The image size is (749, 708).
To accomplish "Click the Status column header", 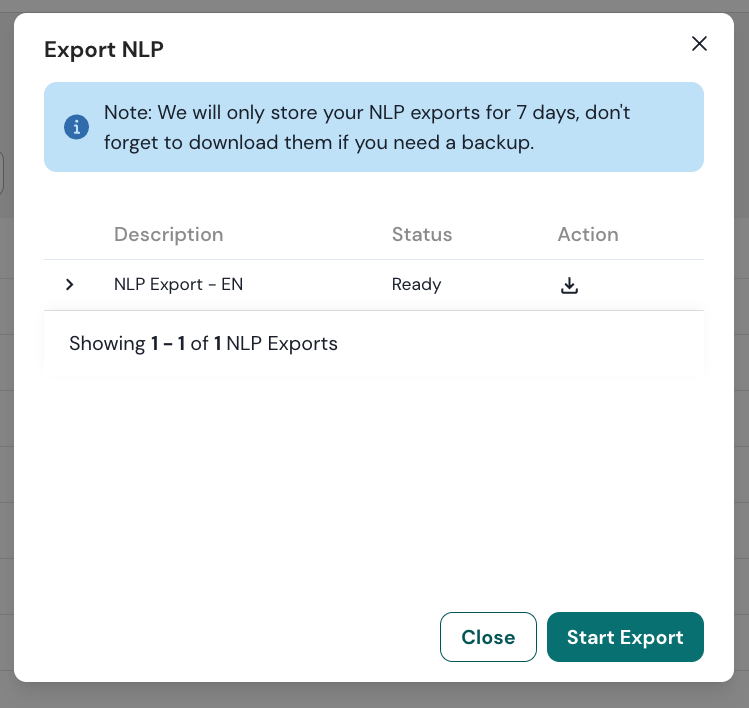I will 421,235.
